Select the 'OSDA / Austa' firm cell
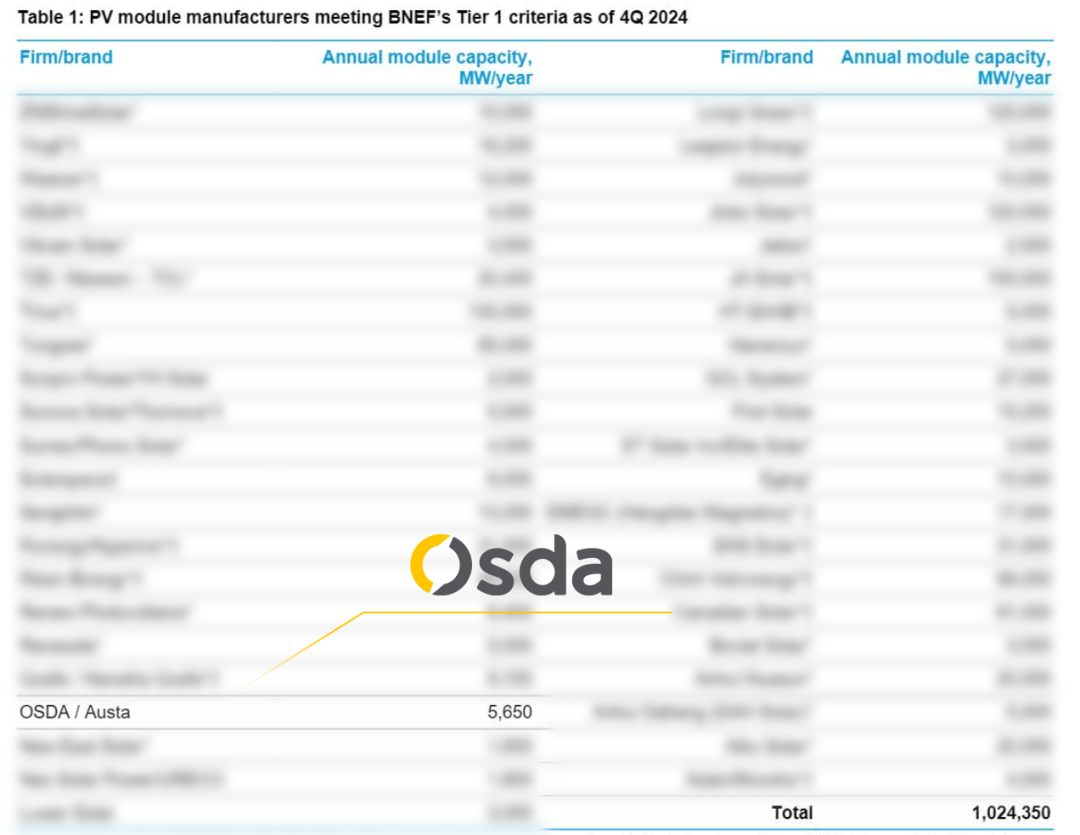The width and height of the screenshot is (1080, 835). [x=75, y=712]
